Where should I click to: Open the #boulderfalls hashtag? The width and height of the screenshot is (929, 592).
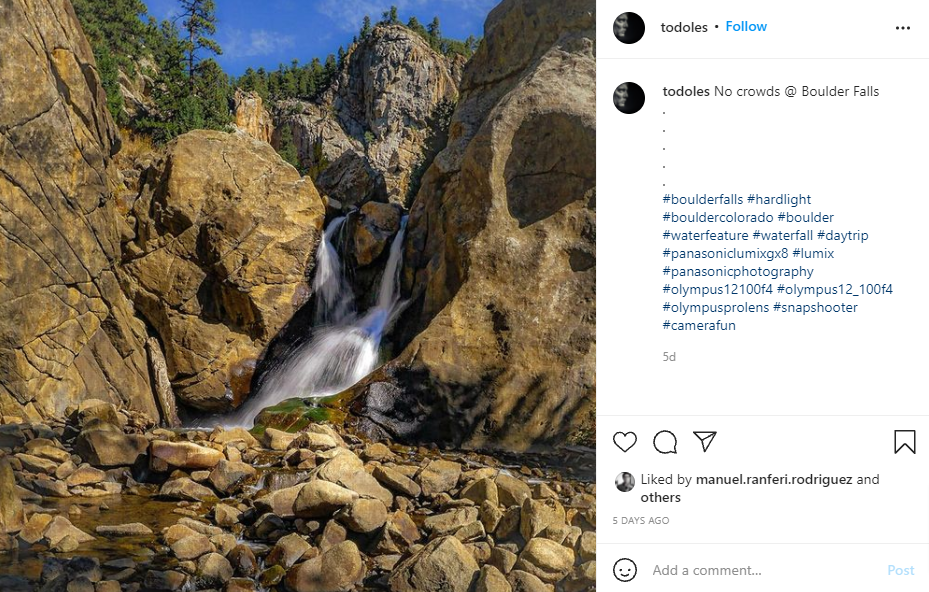click(702, 199)
